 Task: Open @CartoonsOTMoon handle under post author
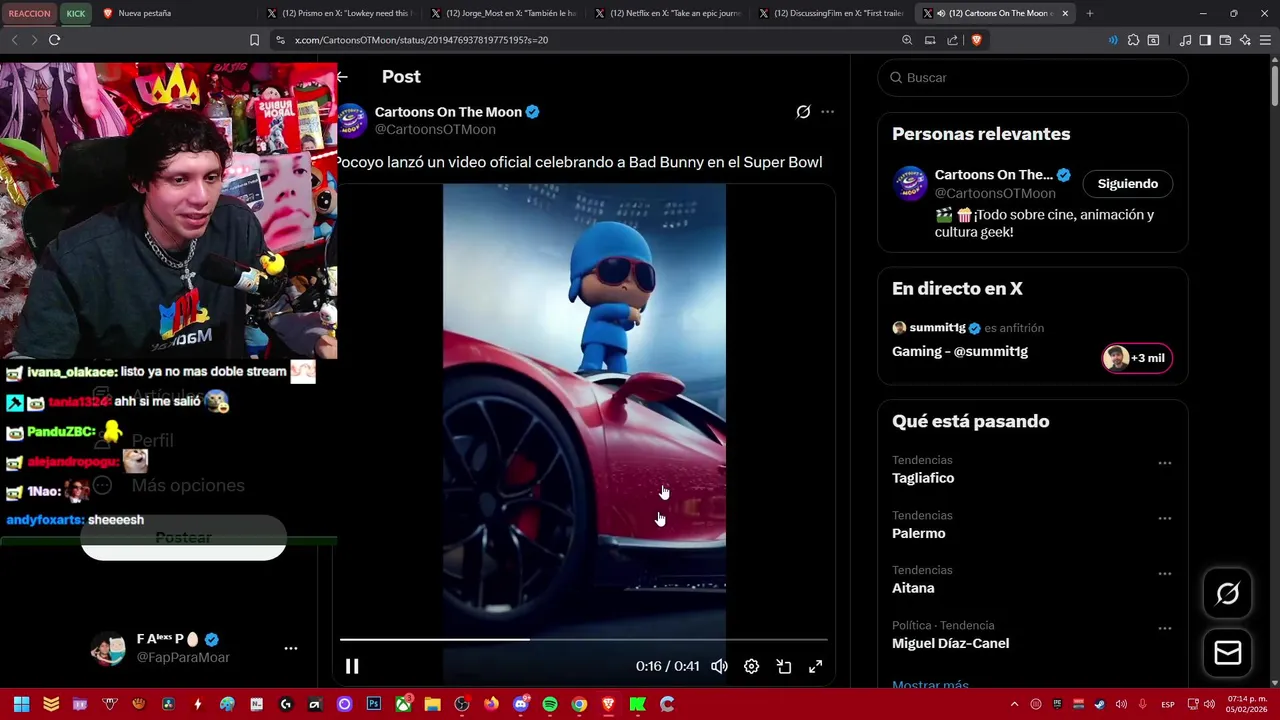435,130
